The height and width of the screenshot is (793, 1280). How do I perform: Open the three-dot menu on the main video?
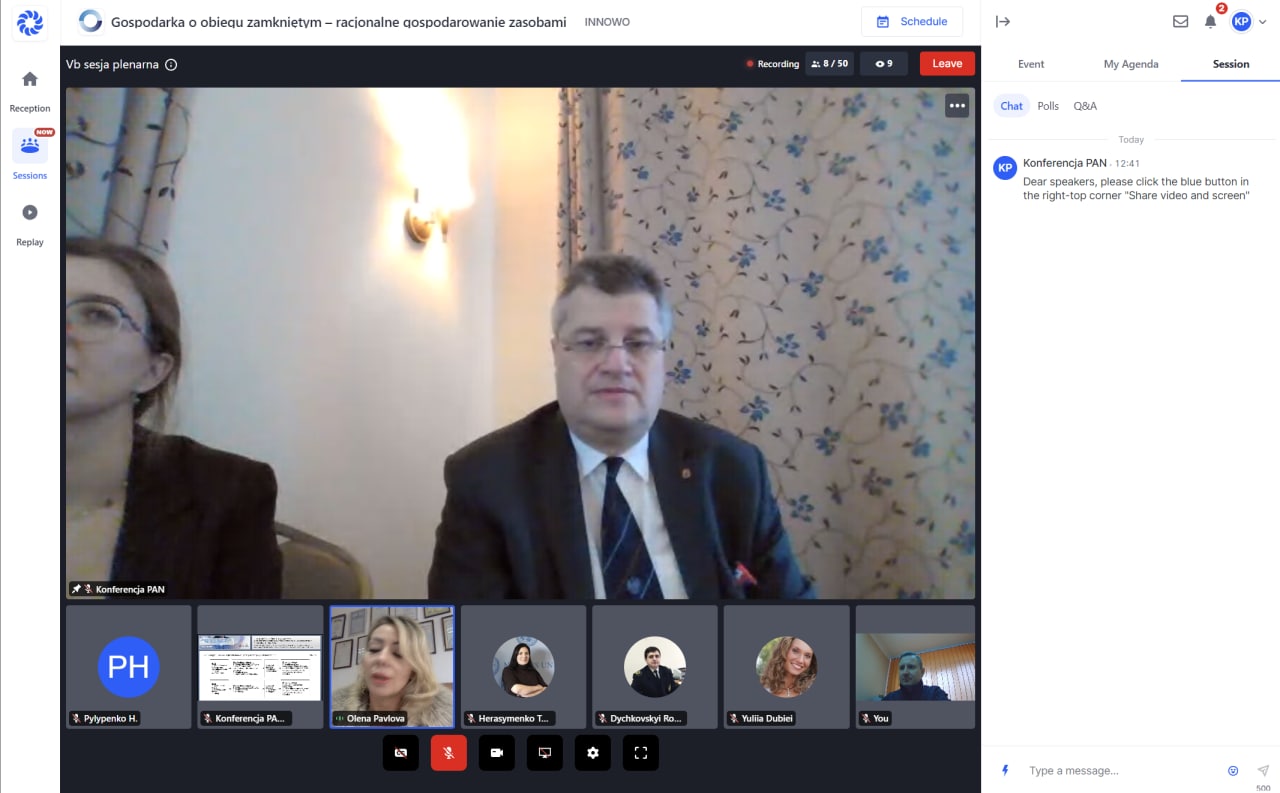[957, 106]
